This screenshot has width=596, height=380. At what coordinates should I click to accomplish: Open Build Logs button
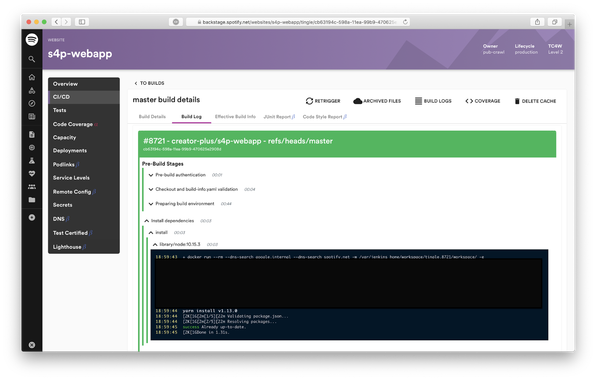(x=433, y=101)
